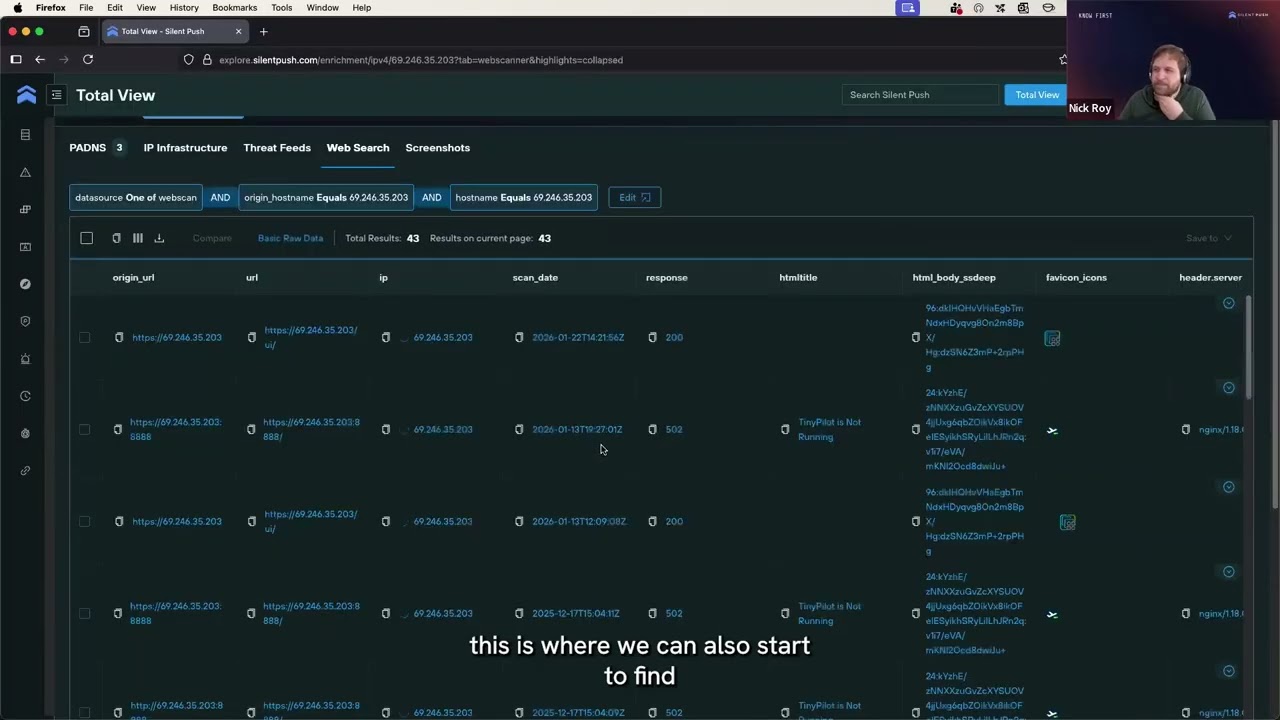Expand the 2026-01-13T19:27:01Z row chevron
This screenshot has height=720, width=1280.
point(1229,388)
